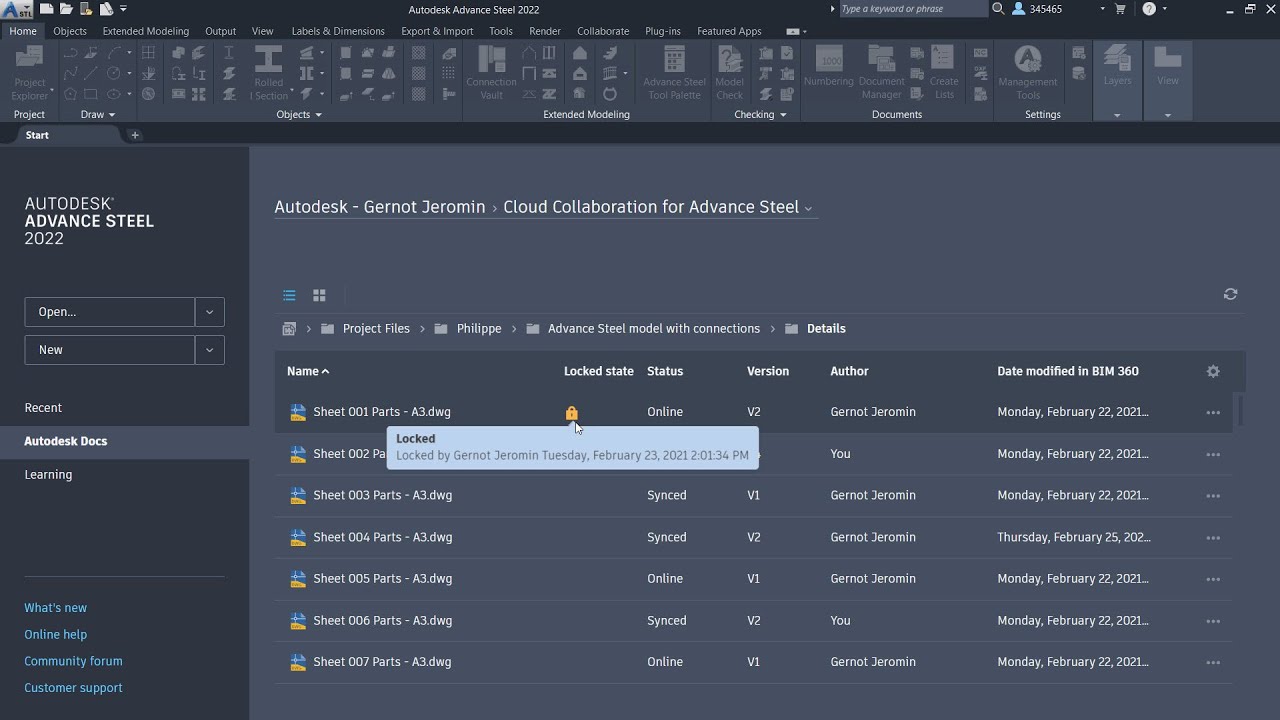The image size is (1280, 720).
Task: Click the New button
Action: [x=110, y=350]
